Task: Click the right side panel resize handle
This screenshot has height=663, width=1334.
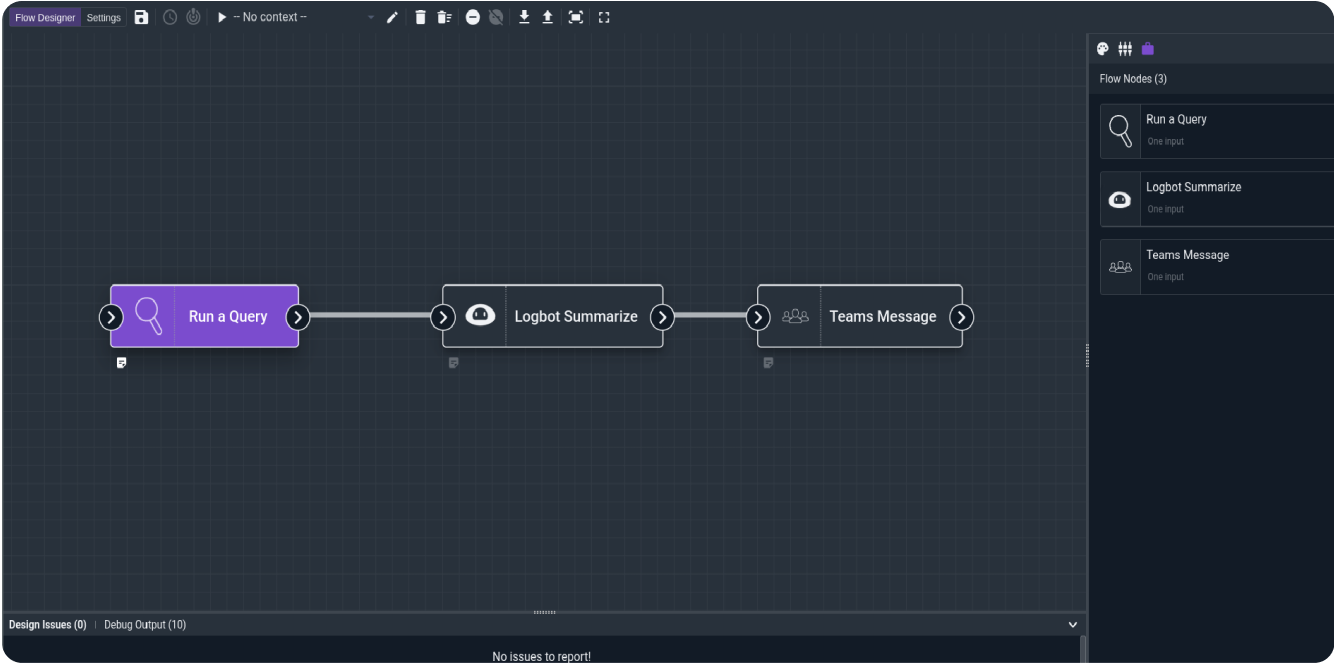Action: coord(1087,356)
